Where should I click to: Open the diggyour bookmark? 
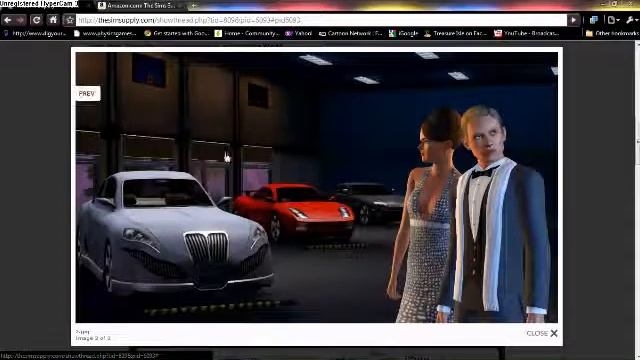pos(35,33)
